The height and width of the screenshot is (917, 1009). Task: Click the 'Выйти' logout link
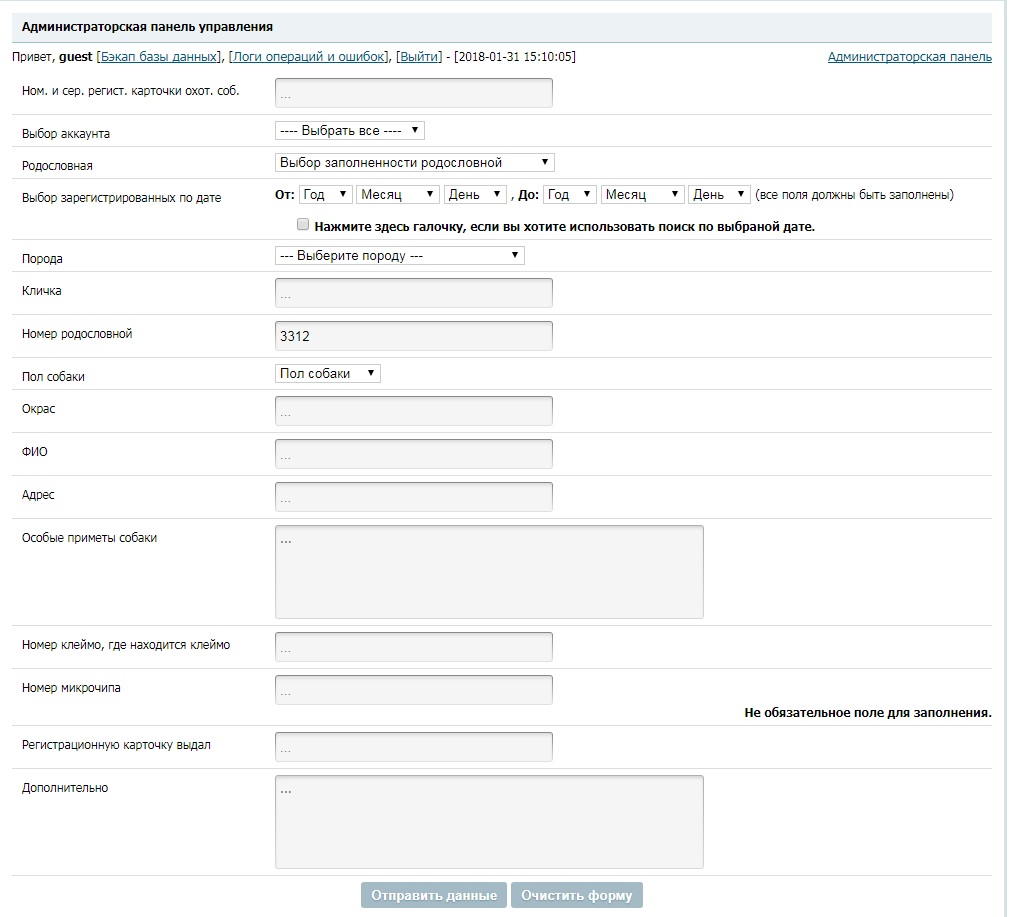coord(418,57)
